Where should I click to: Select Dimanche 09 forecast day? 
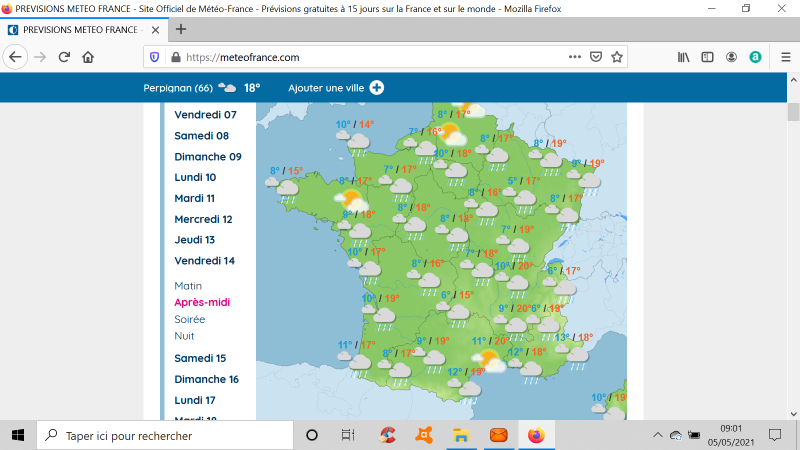tap(208, 157)
